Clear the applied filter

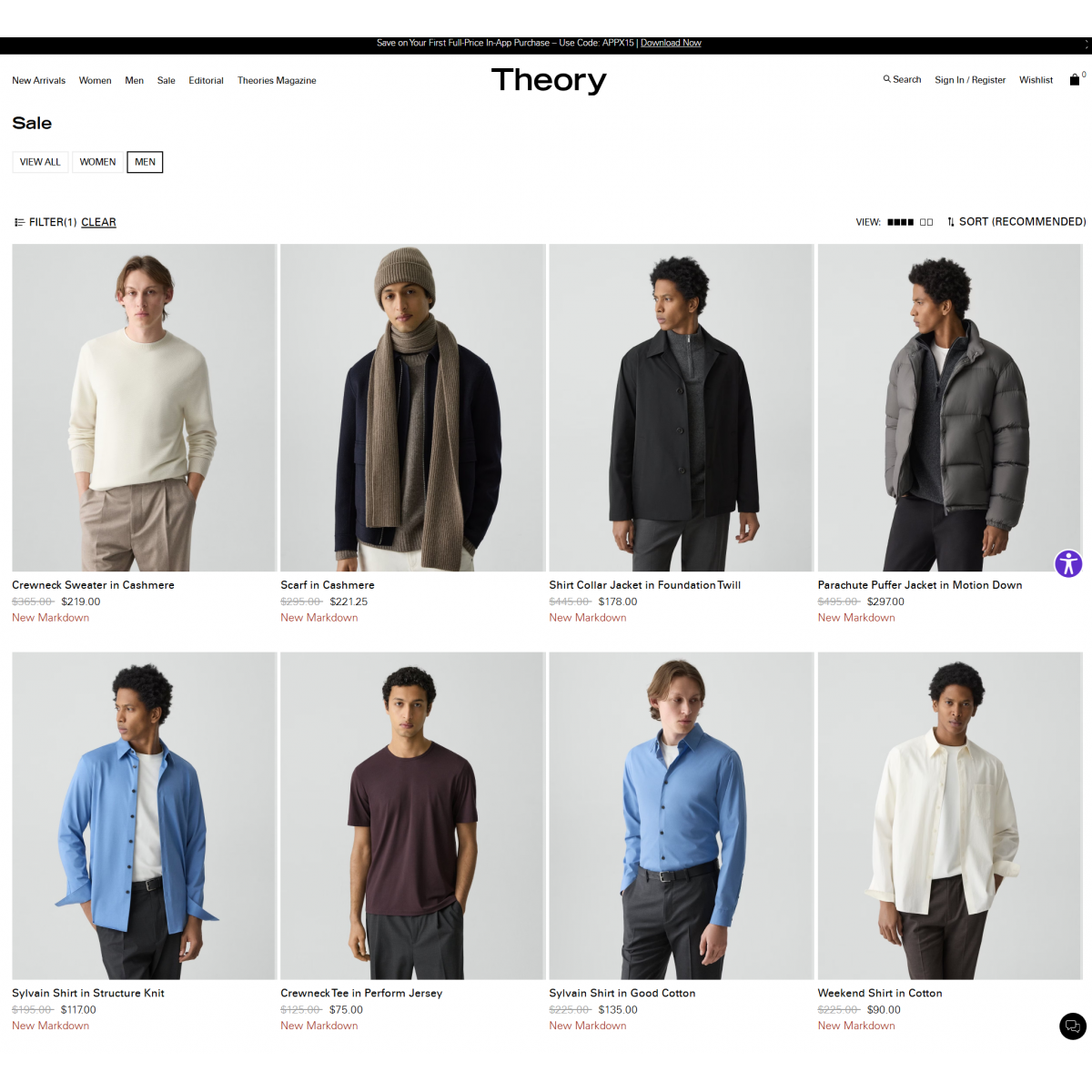point(98,222)
